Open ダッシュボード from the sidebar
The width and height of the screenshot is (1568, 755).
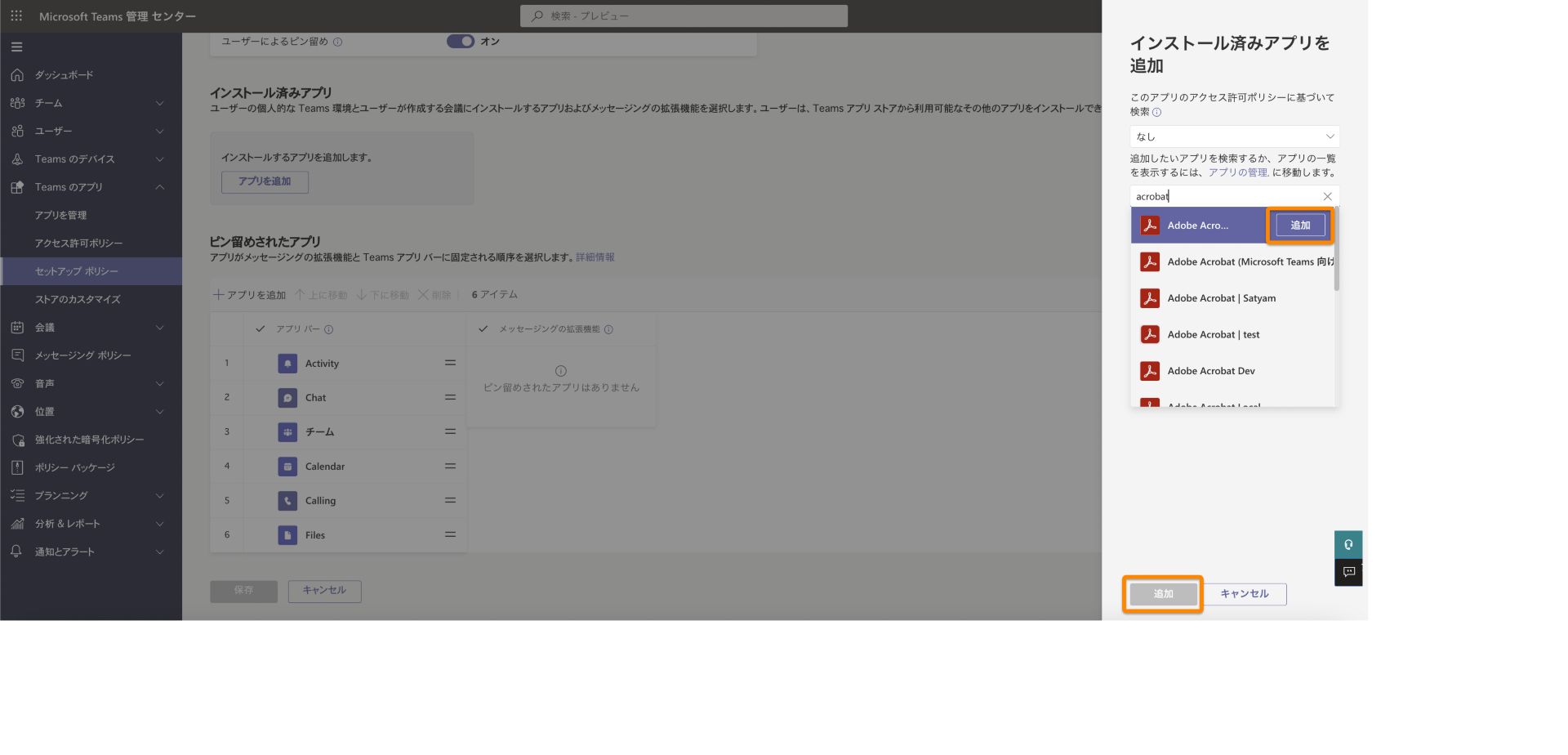coord(64,75)
